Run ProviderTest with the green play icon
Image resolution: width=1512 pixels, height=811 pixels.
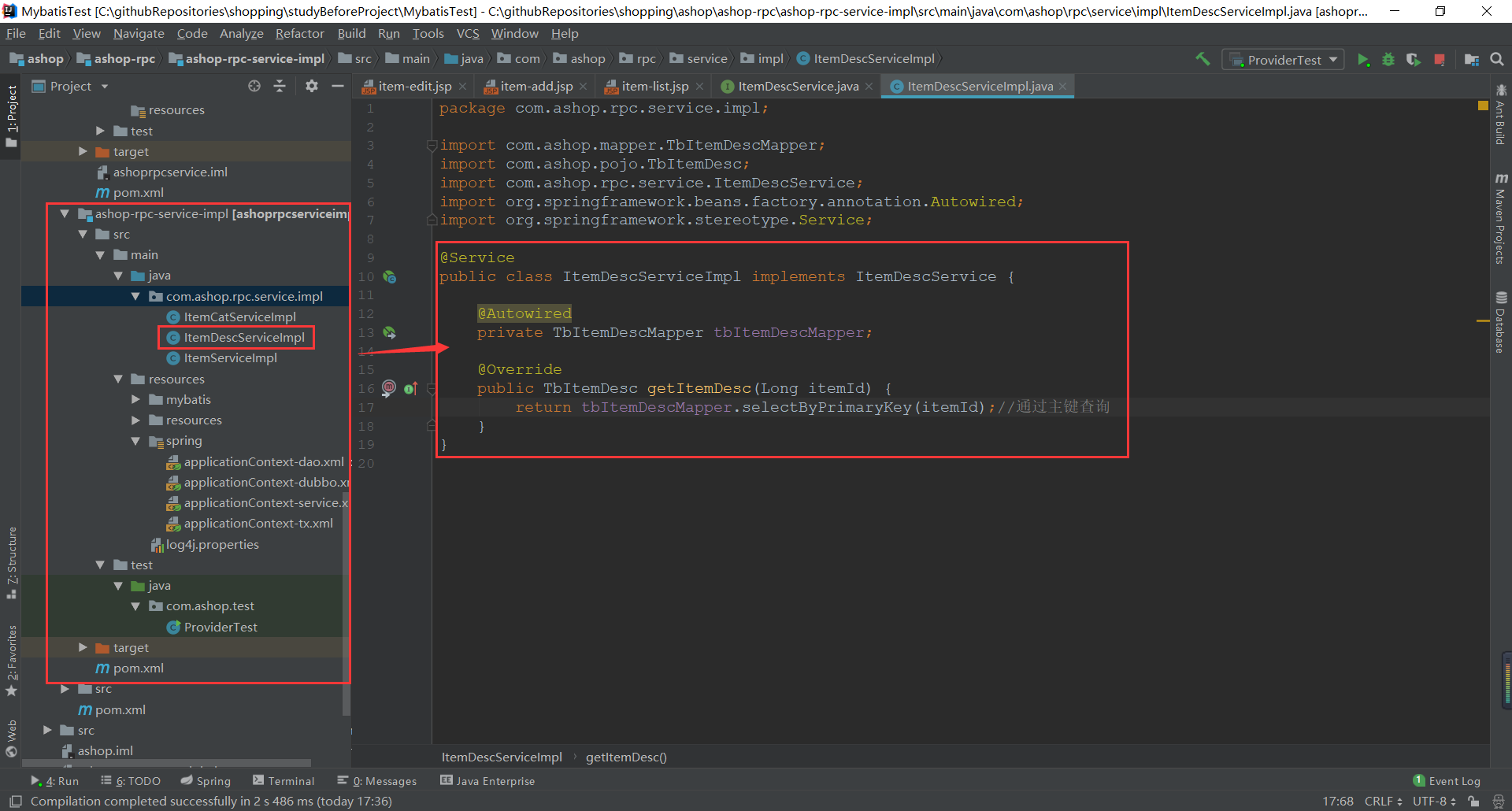[1363, 60]
